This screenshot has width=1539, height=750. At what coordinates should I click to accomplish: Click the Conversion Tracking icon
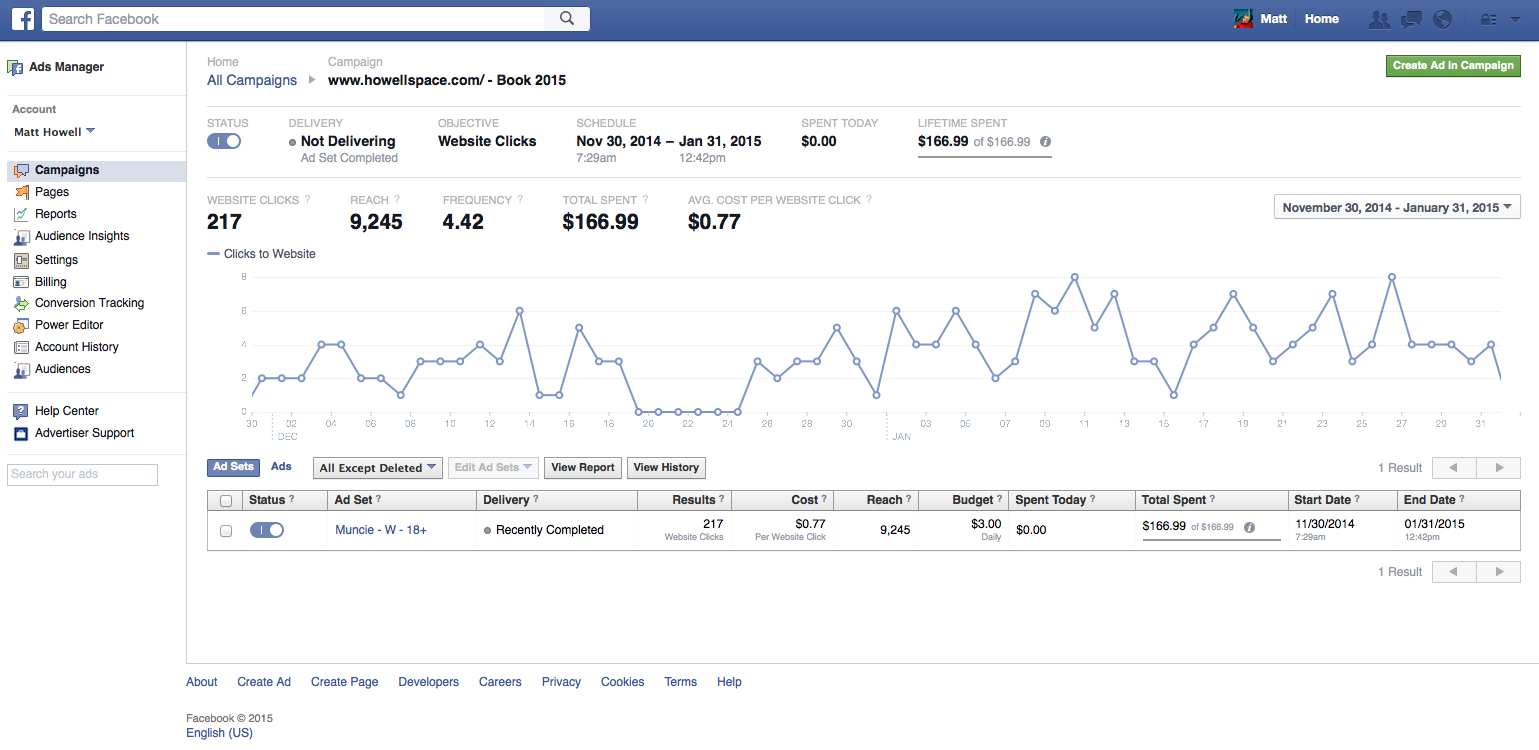[x=22, y=303]
